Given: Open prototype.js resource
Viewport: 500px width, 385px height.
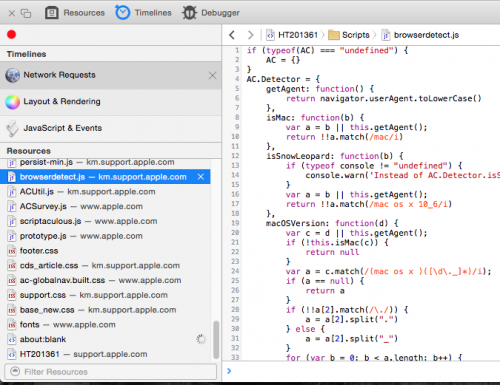Looking at the screenshot, I should click(105, 236).
